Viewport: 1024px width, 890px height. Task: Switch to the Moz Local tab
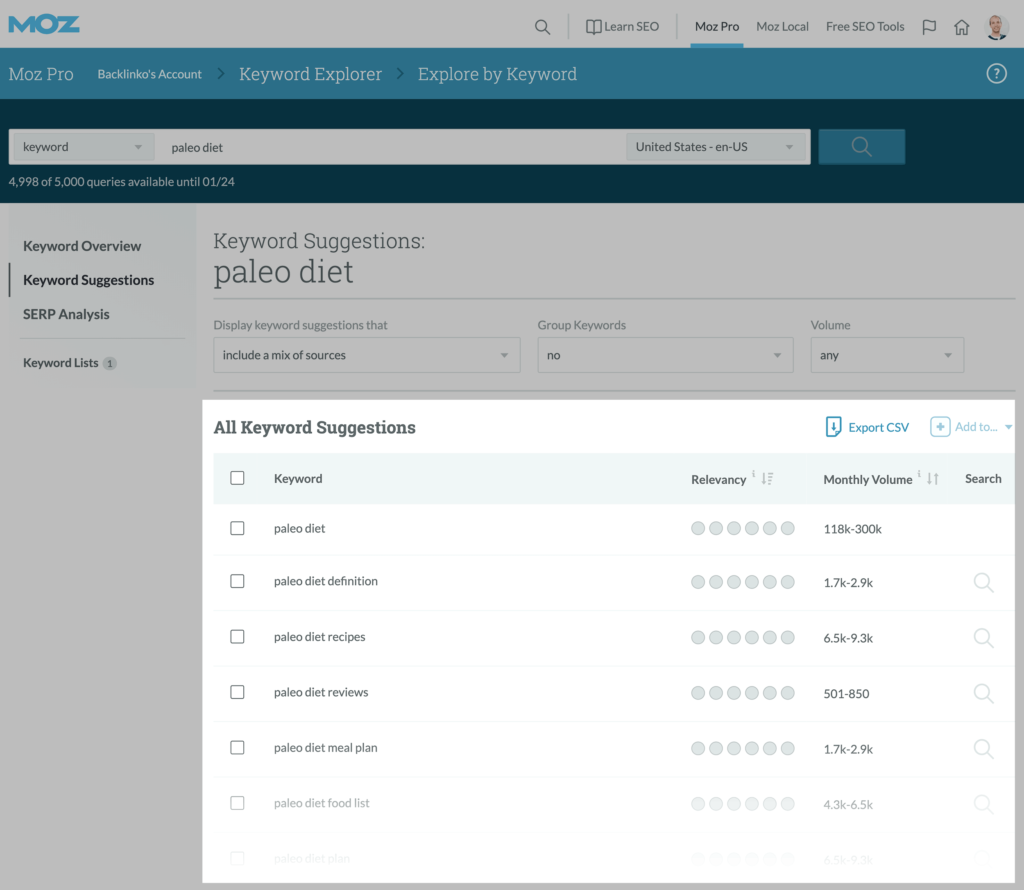(x=782, y=27)
